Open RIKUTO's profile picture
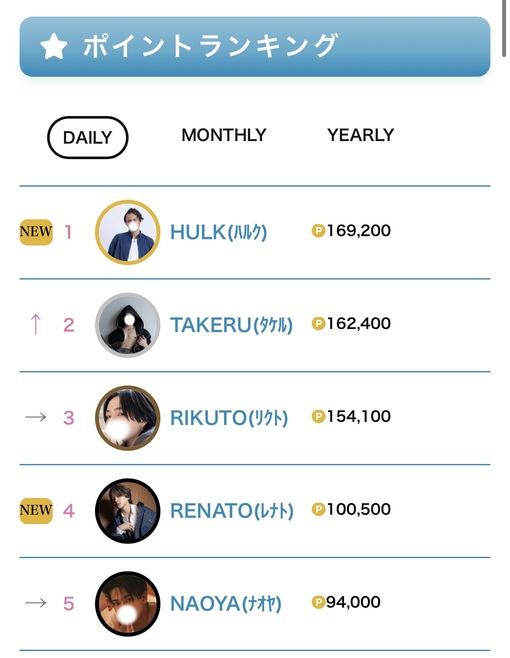Viewport: 510px width, 658px height. (x=128, y=418)
